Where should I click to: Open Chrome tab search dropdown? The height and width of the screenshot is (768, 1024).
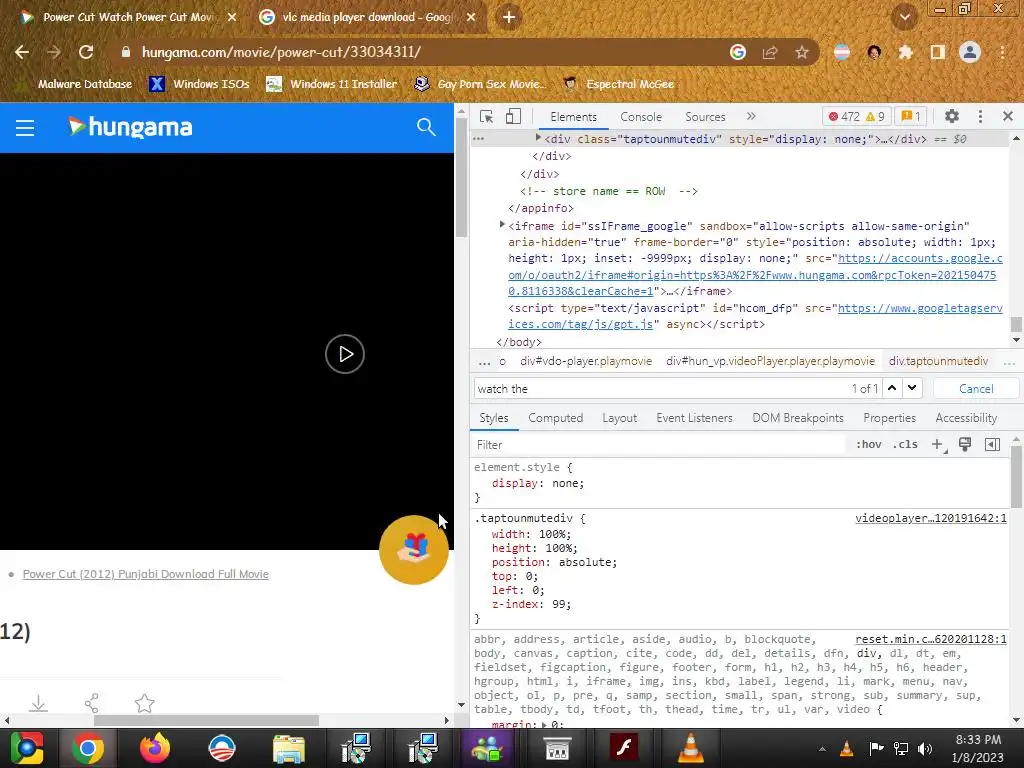pyautogui.click(x=904, y=17)
